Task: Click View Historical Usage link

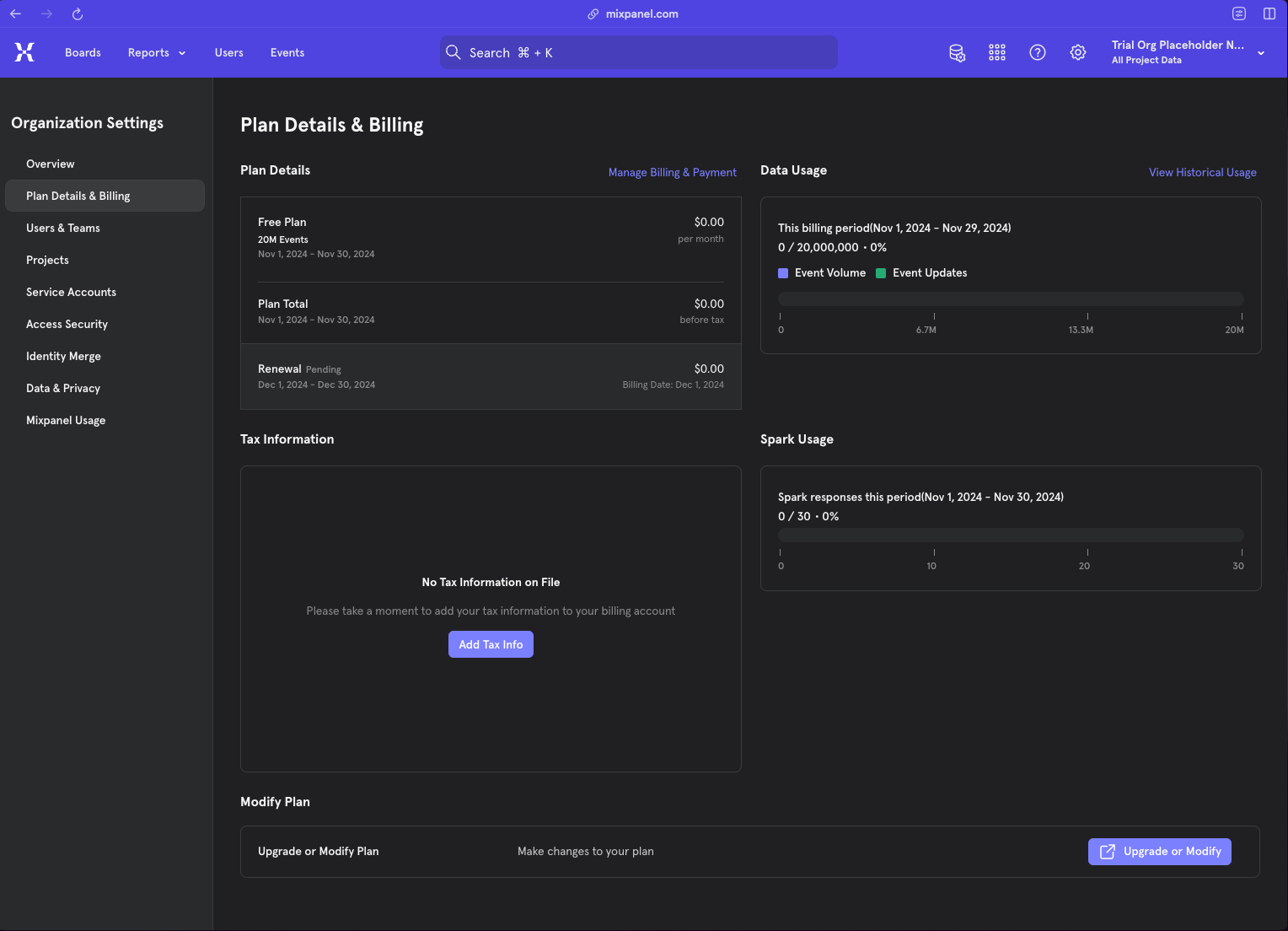Action: [x=1202, y=172]
